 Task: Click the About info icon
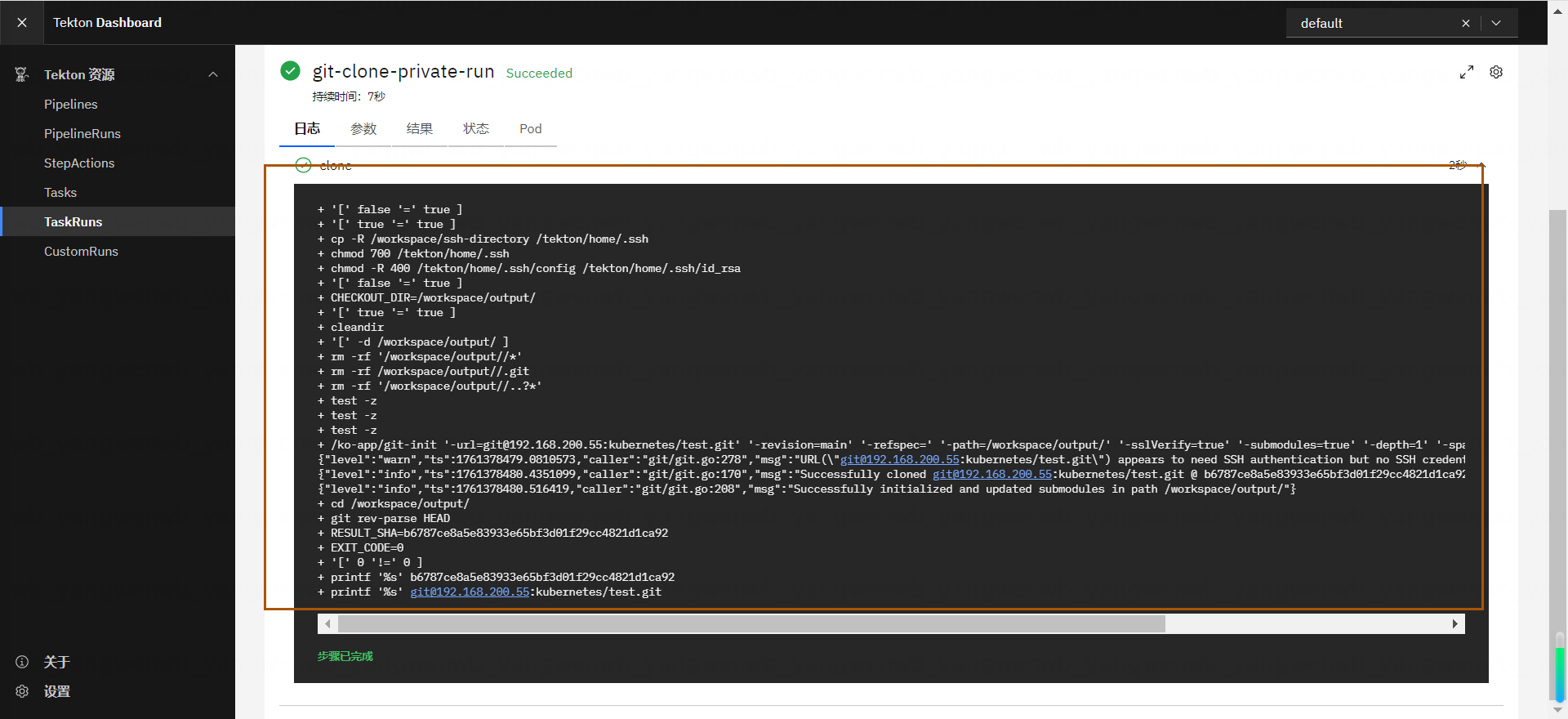[22, 662]
